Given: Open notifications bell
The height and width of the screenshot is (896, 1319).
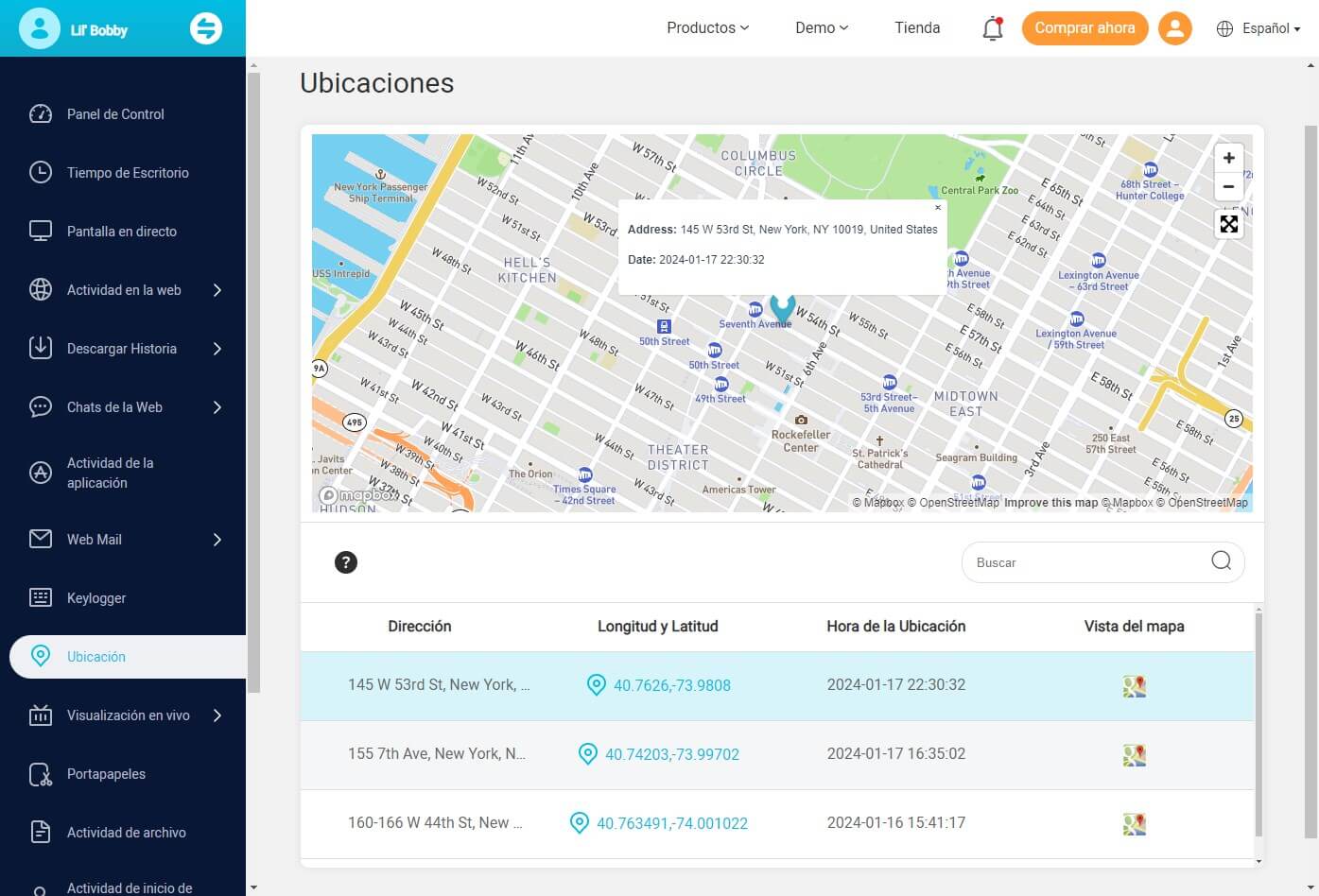Looking at the screenshot, I should tap(992, 28).
